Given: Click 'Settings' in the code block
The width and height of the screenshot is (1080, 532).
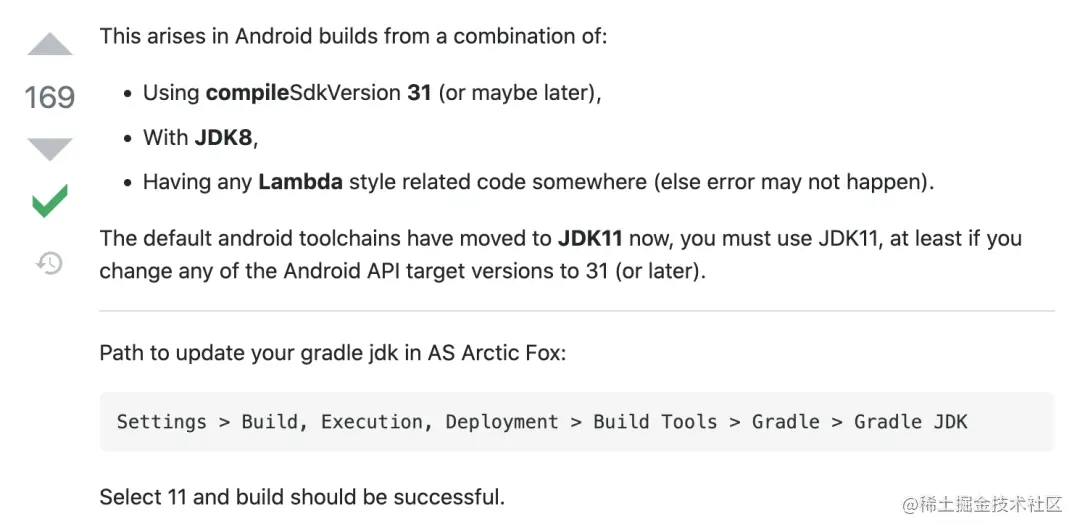Looking at the screenshot, I should click(x=161, y=422).
